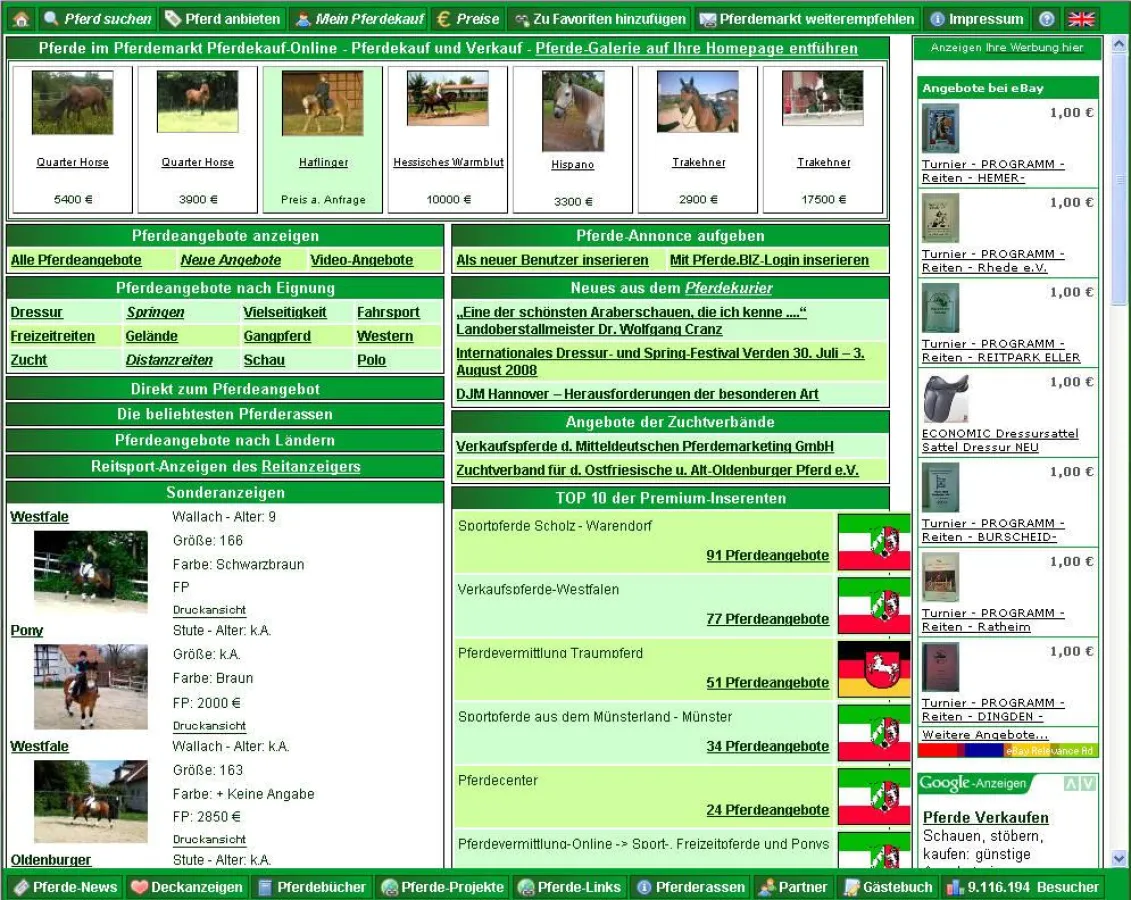Click the Pferde-News icon in bottom bar
1131x900 pixels.
[x=66, y=887]
